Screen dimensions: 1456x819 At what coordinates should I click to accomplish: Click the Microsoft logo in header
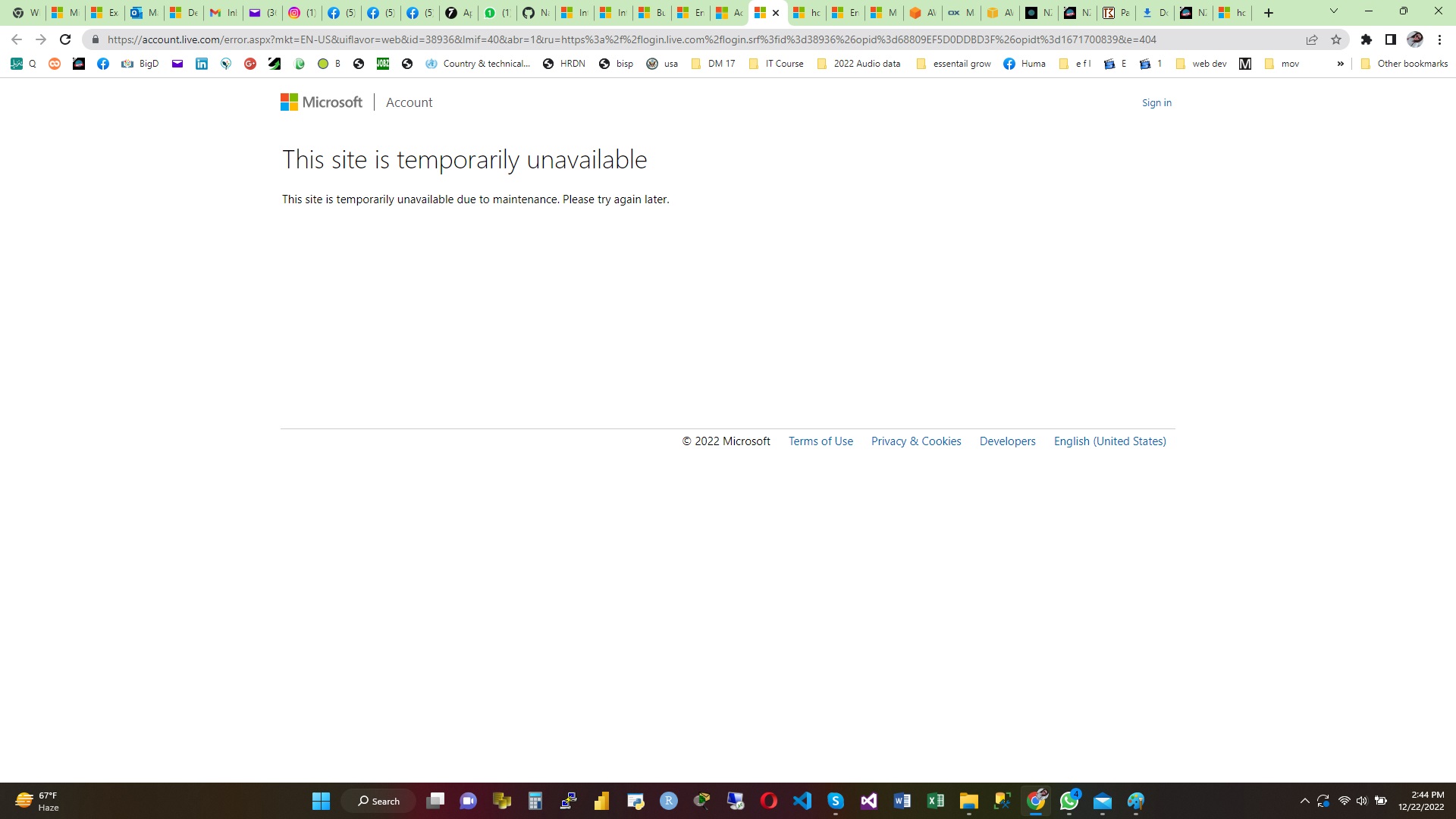coord(322,102)
